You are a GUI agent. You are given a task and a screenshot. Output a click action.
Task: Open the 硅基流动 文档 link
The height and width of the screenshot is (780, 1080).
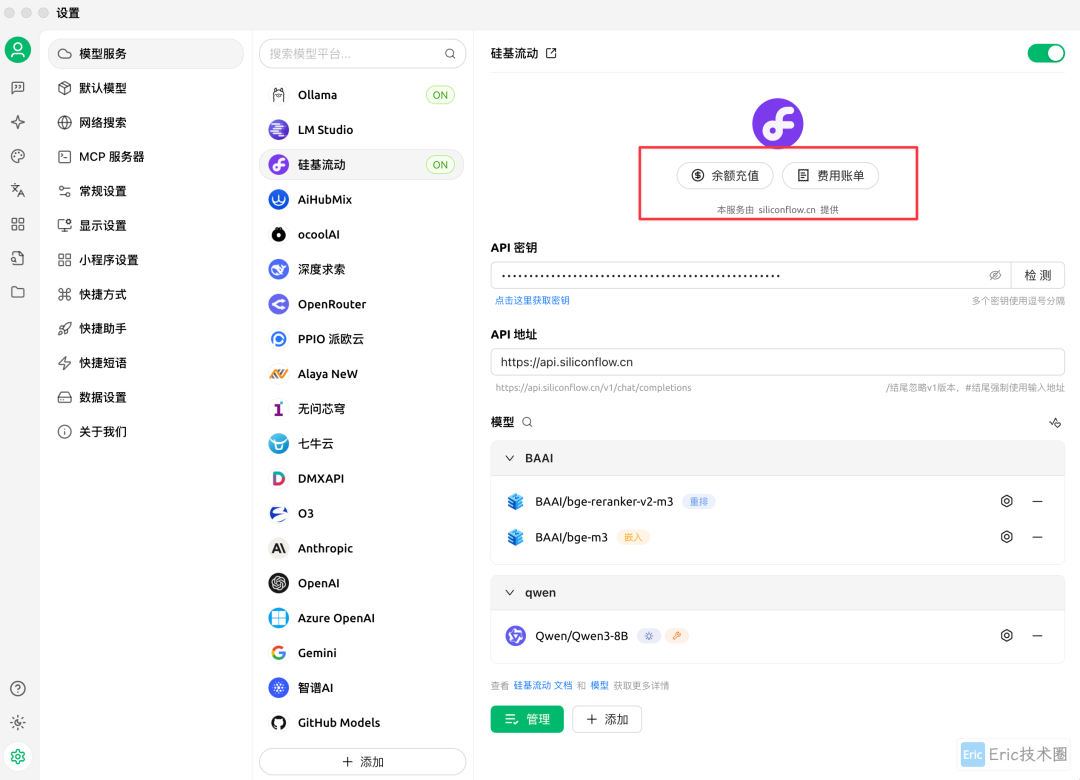(543, 686)
